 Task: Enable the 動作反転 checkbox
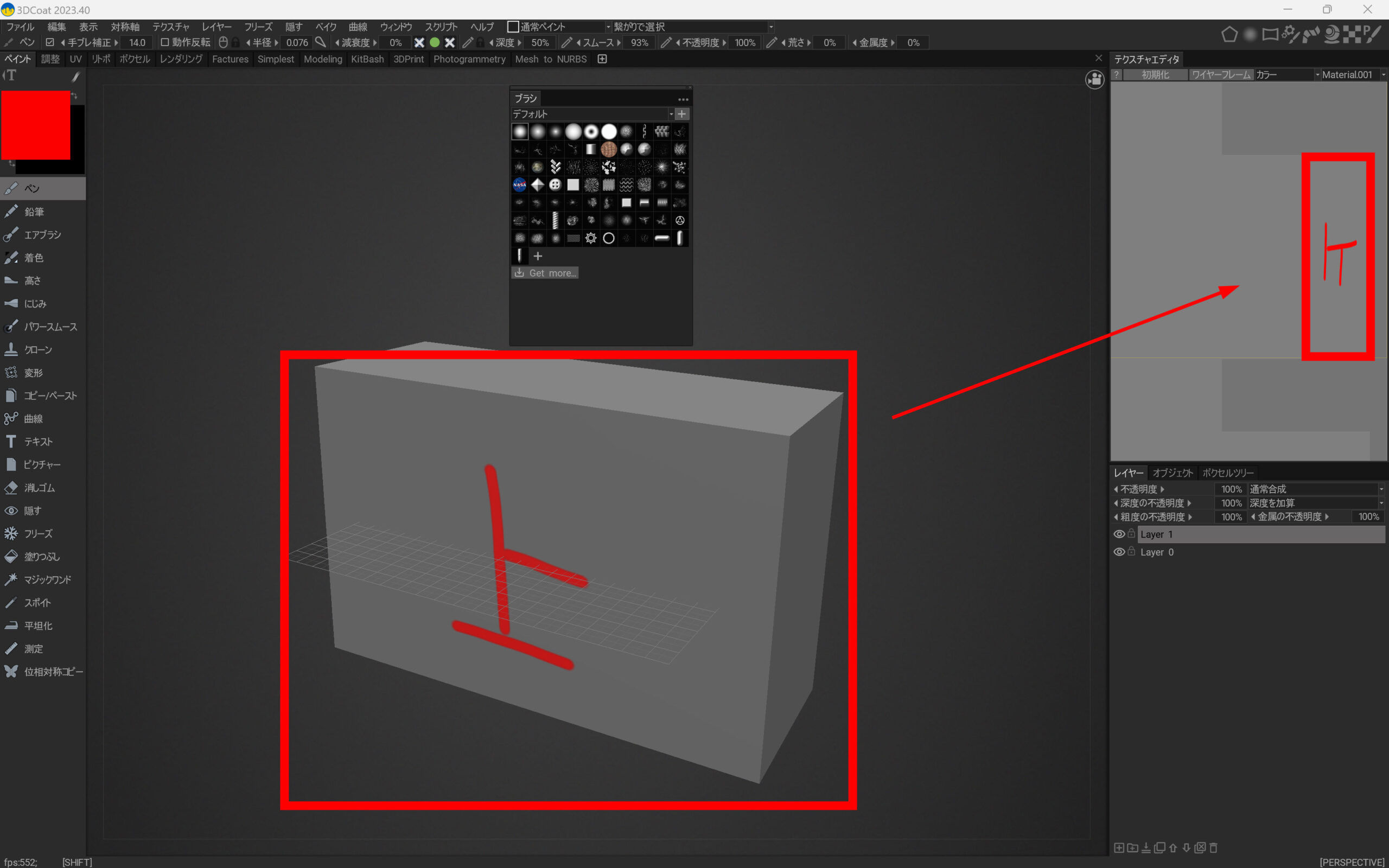pos(165,42)
